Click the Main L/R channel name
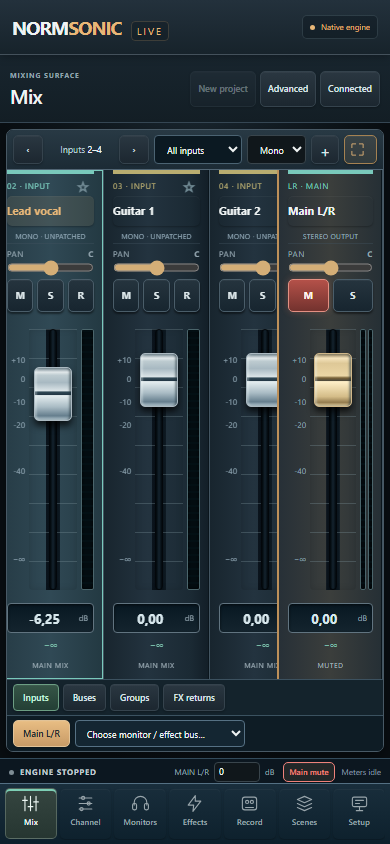Viewport: 390px width, 844px height. tap(330, 211)
